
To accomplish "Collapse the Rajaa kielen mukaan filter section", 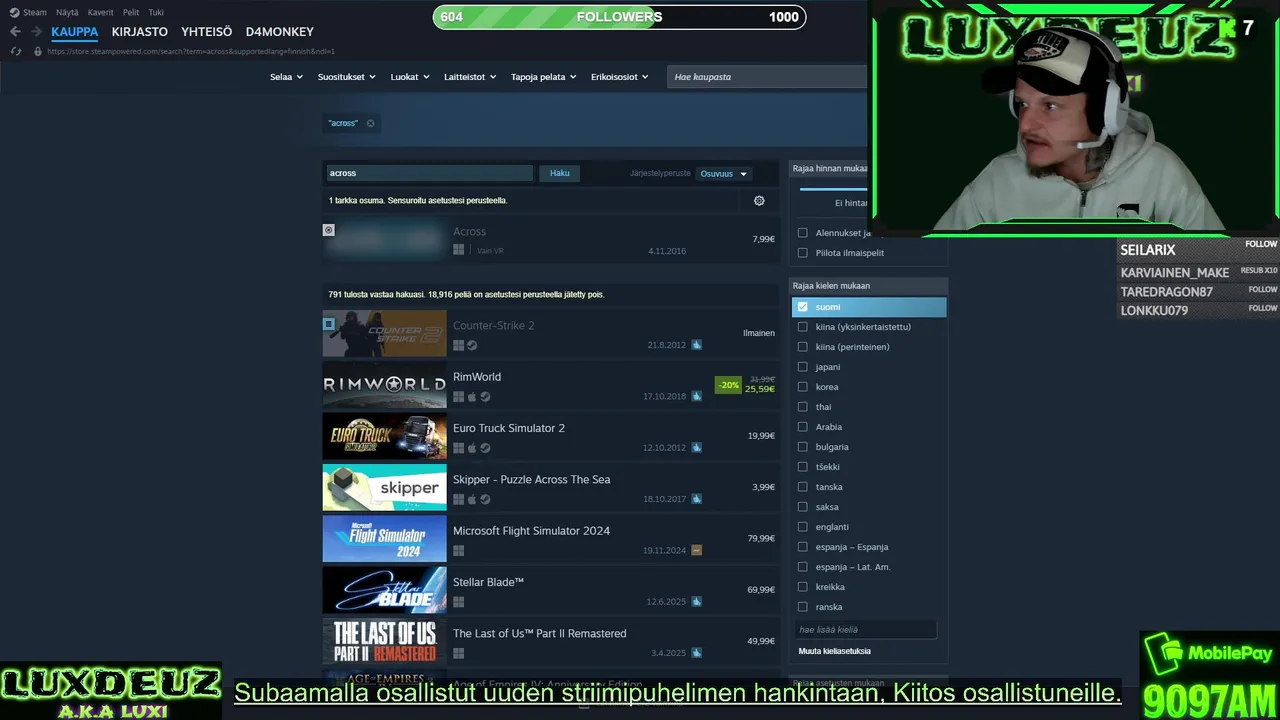I will [868, 286].
